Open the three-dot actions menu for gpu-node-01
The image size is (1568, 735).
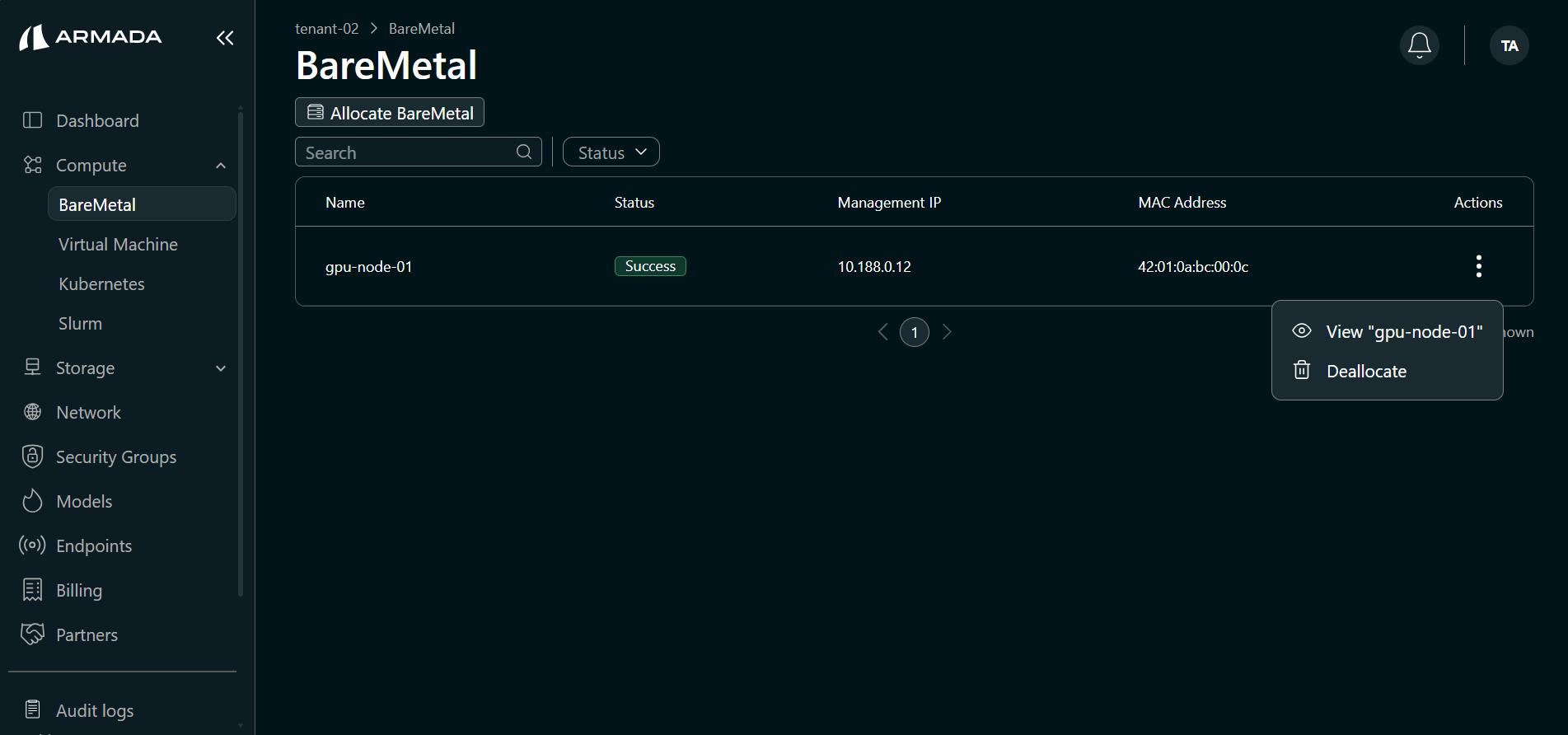click(1479, 266)
